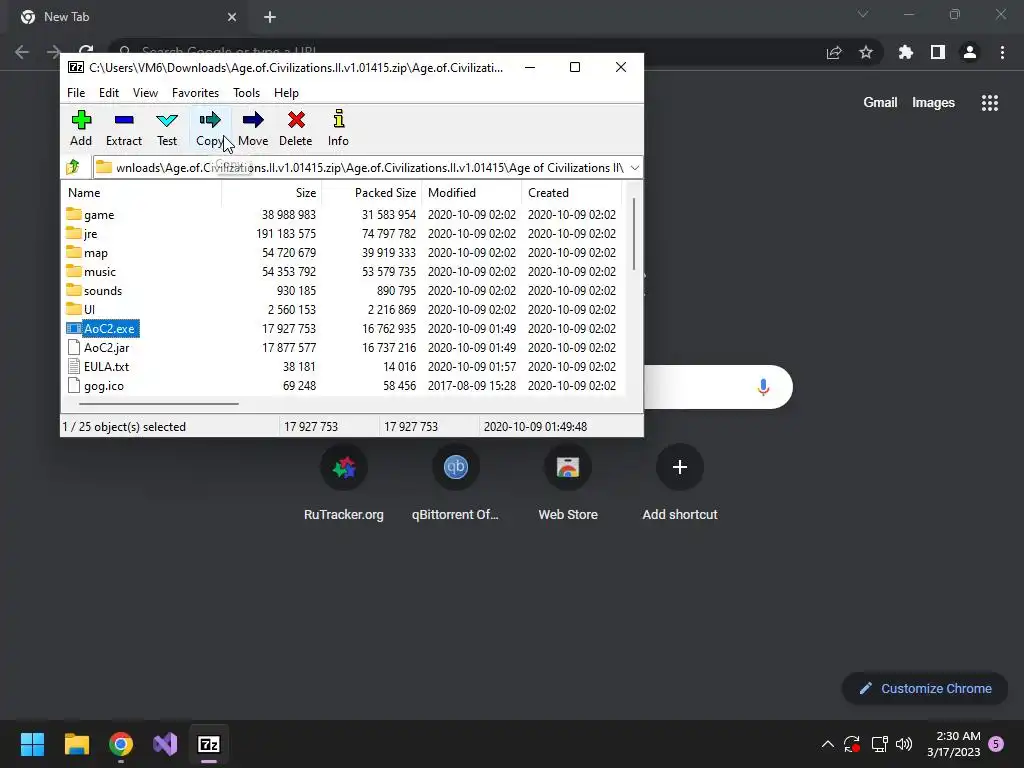Expand the 7-Zip address path dropdown

click(x=635, y=168)
